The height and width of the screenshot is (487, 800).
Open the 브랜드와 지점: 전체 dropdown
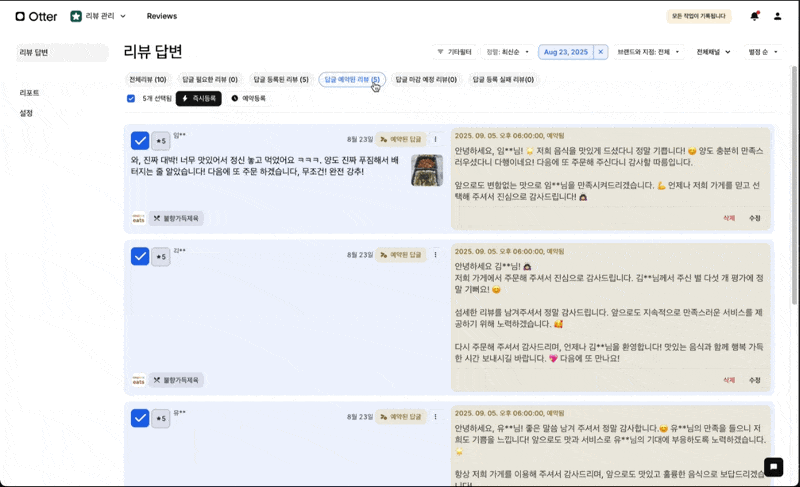(648, 52)
